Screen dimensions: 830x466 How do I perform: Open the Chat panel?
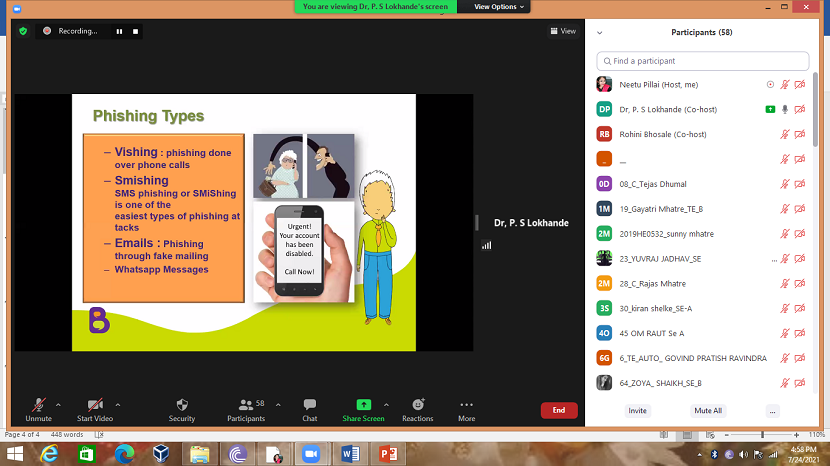click(x=310, y=410)
